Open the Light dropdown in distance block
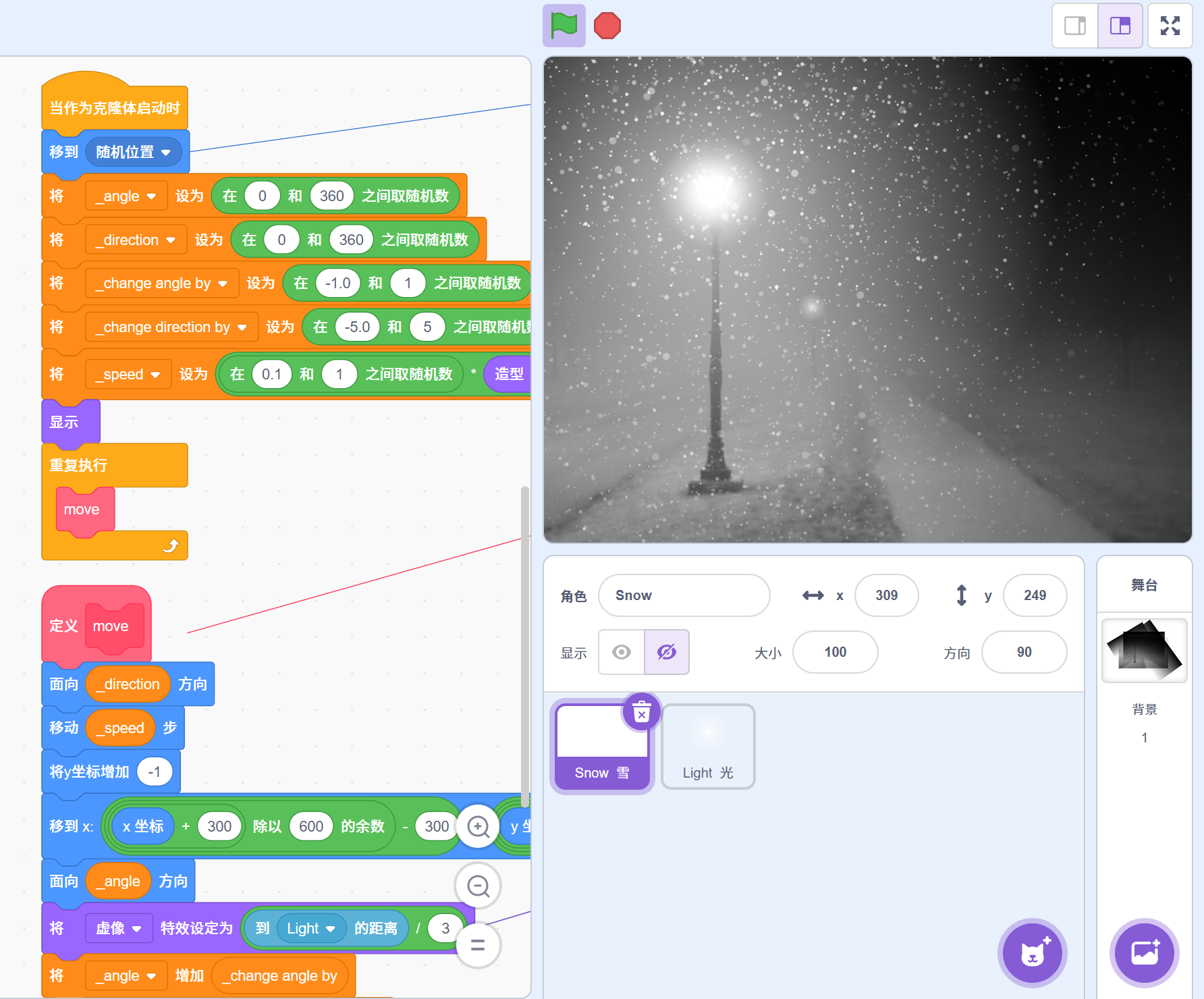This screenshot has height=999, width=1204. point(330,929)
